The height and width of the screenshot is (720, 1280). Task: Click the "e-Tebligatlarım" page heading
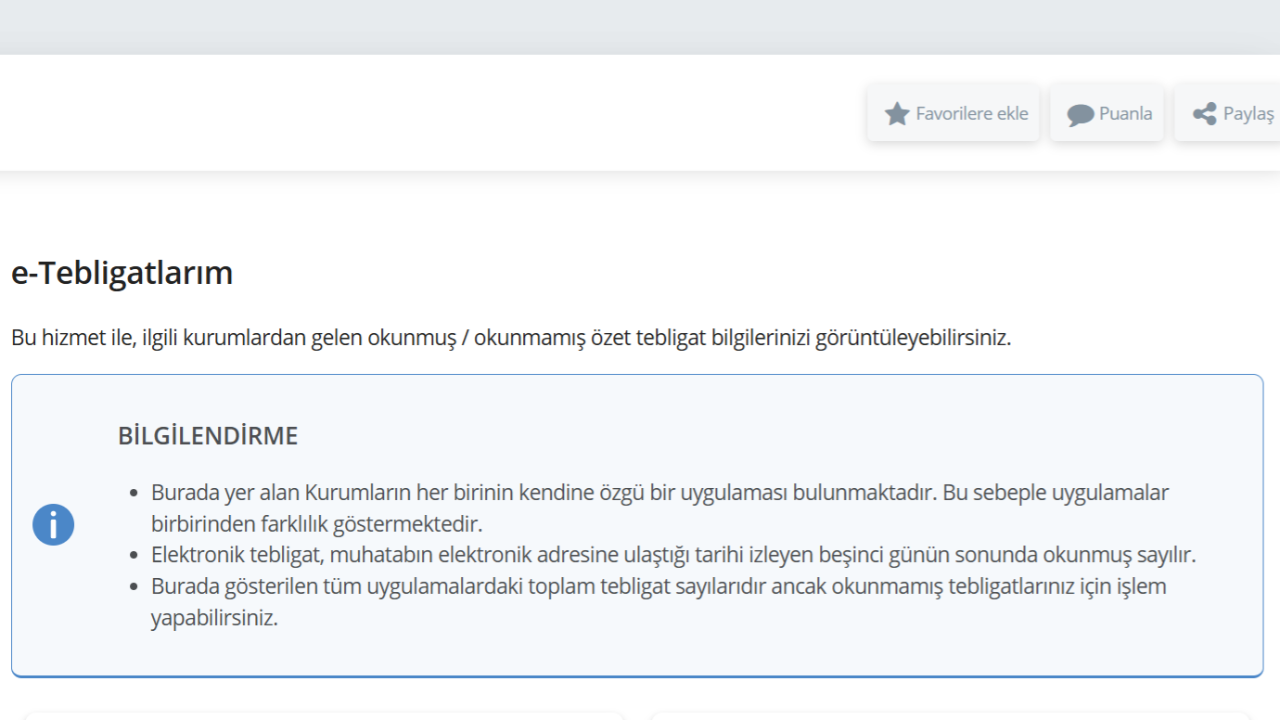(x=122, y=273)
